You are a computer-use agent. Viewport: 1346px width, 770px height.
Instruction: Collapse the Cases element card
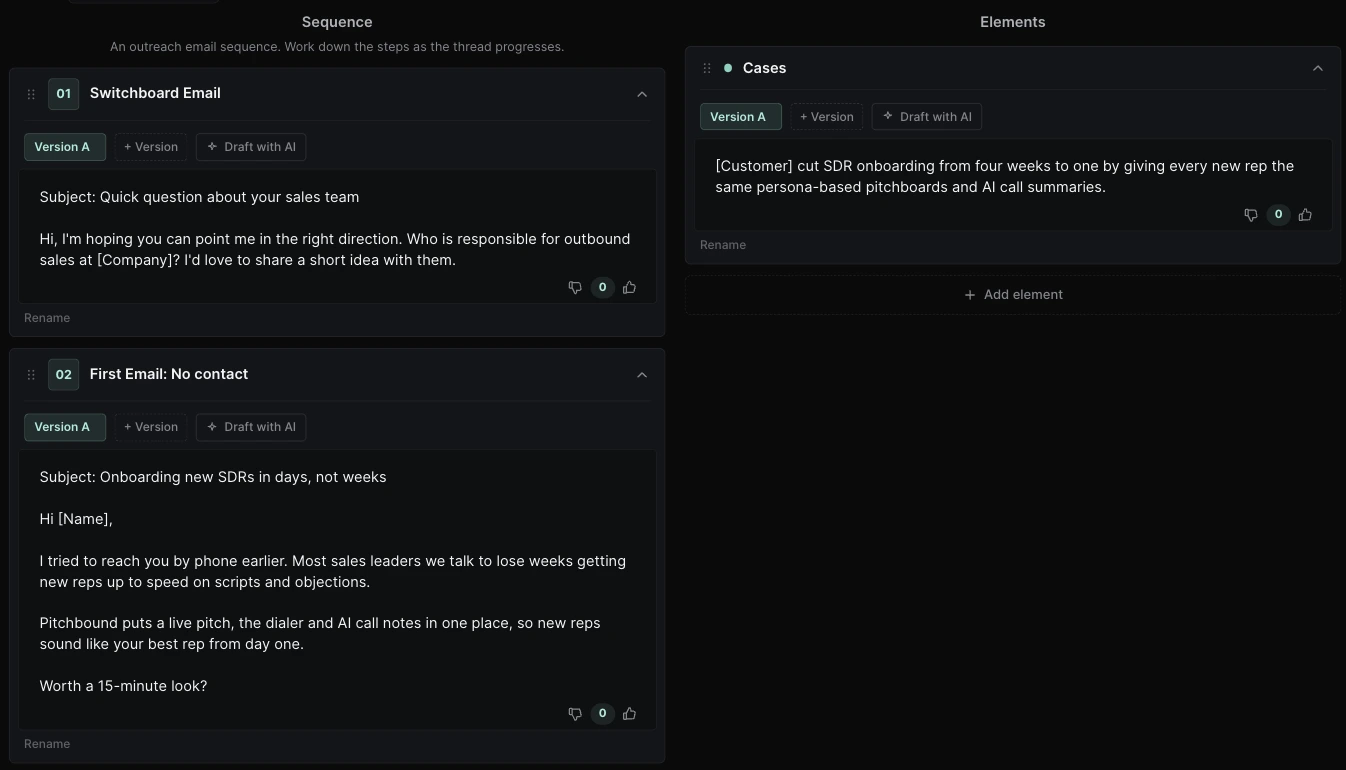(1318, 68)
